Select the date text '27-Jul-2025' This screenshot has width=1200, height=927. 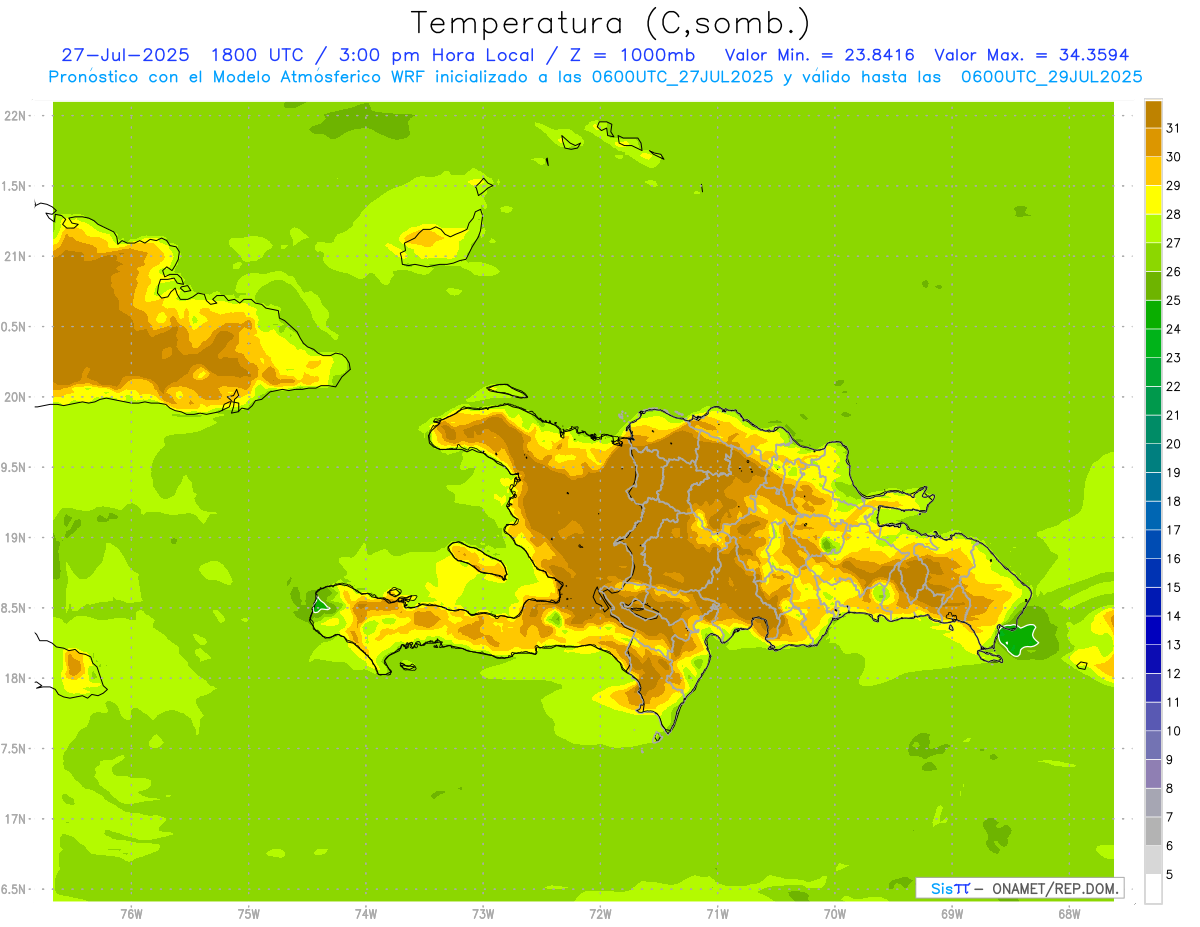click(125, 55)
